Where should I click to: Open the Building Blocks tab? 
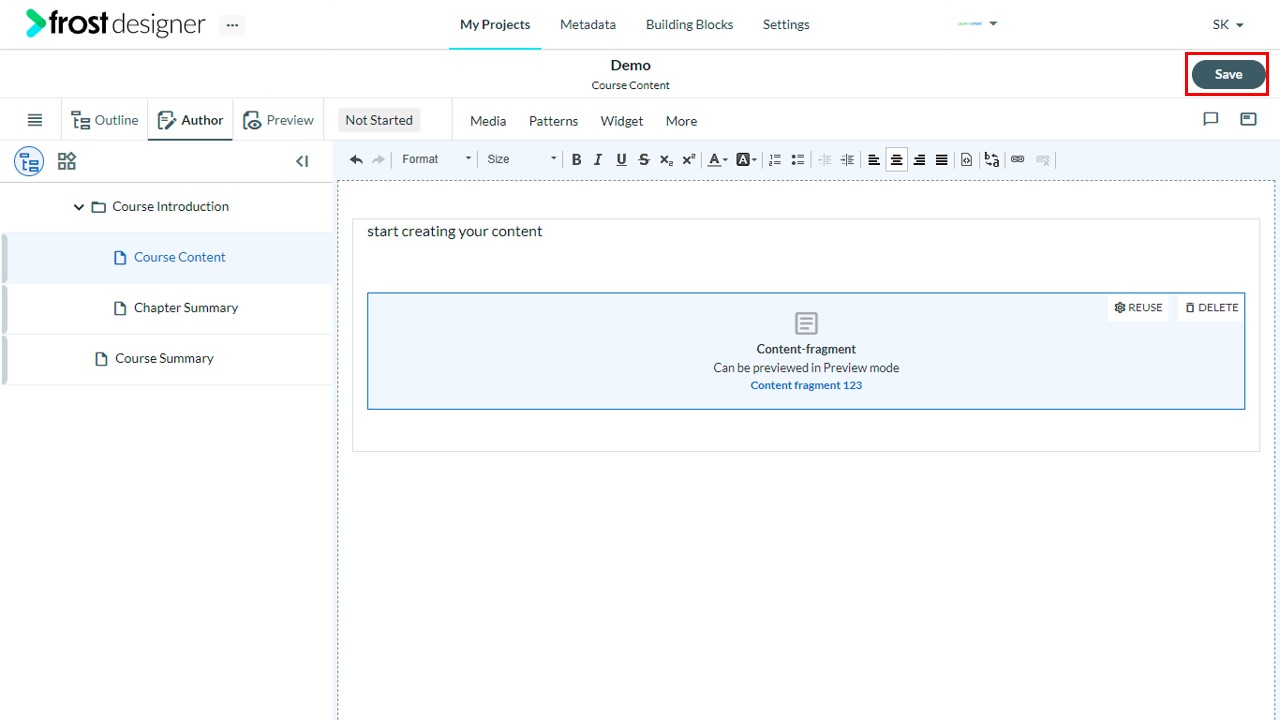689,24
